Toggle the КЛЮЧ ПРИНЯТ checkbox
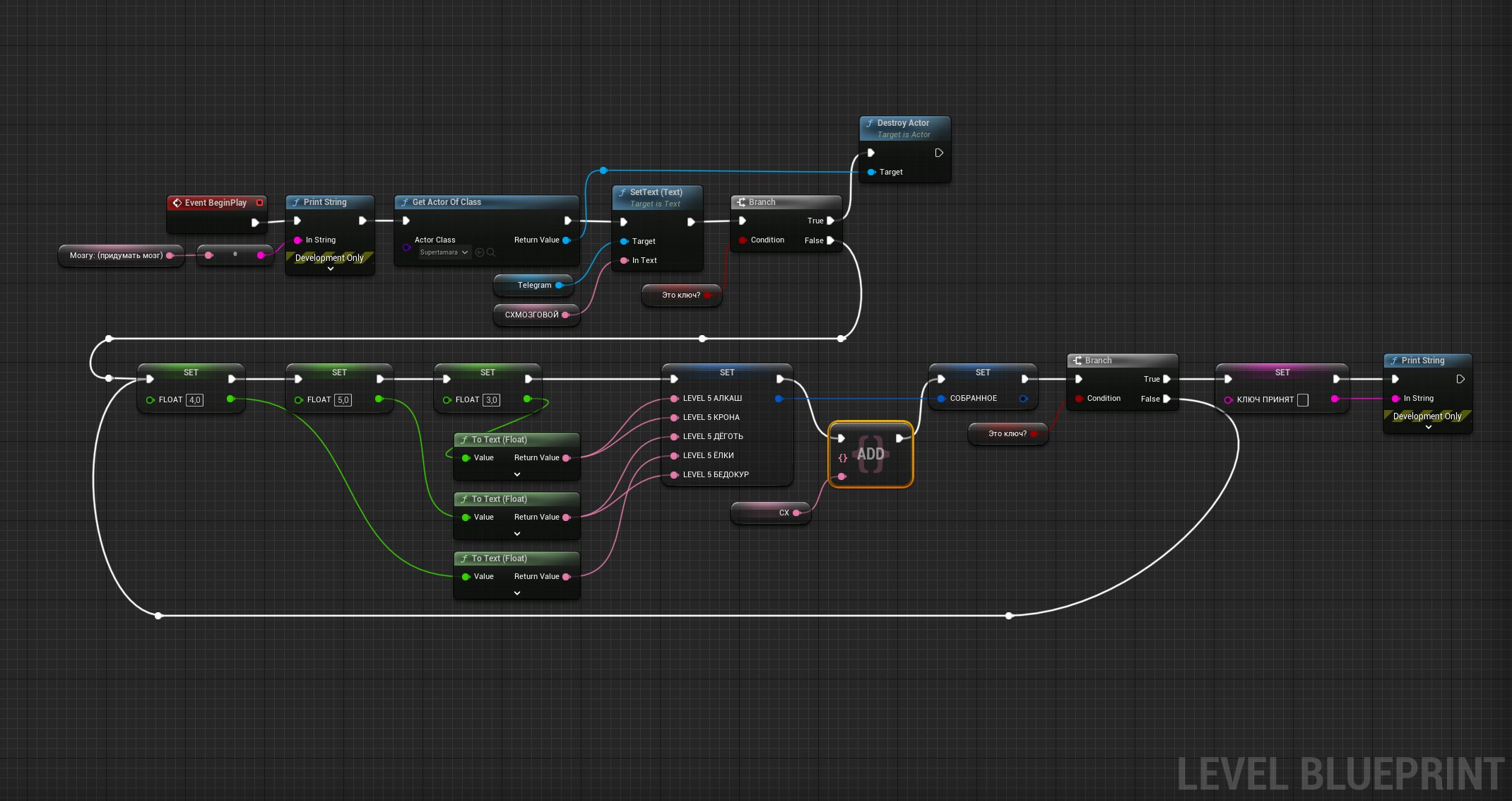Screen dimensions: 1512x801 pos(1303,400)
